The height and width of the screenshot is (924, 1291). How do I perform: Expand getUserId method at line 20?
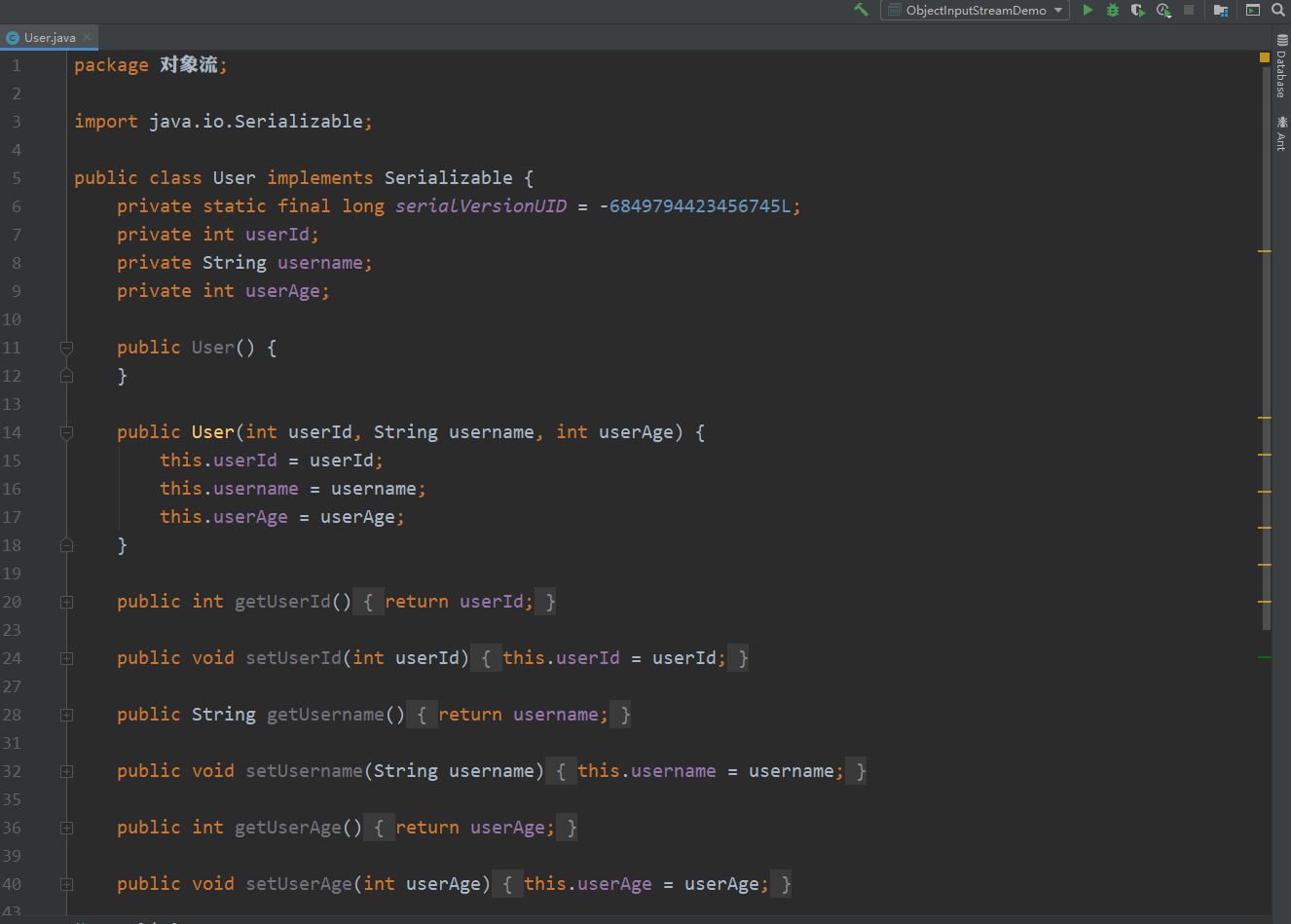coord(66,602)
